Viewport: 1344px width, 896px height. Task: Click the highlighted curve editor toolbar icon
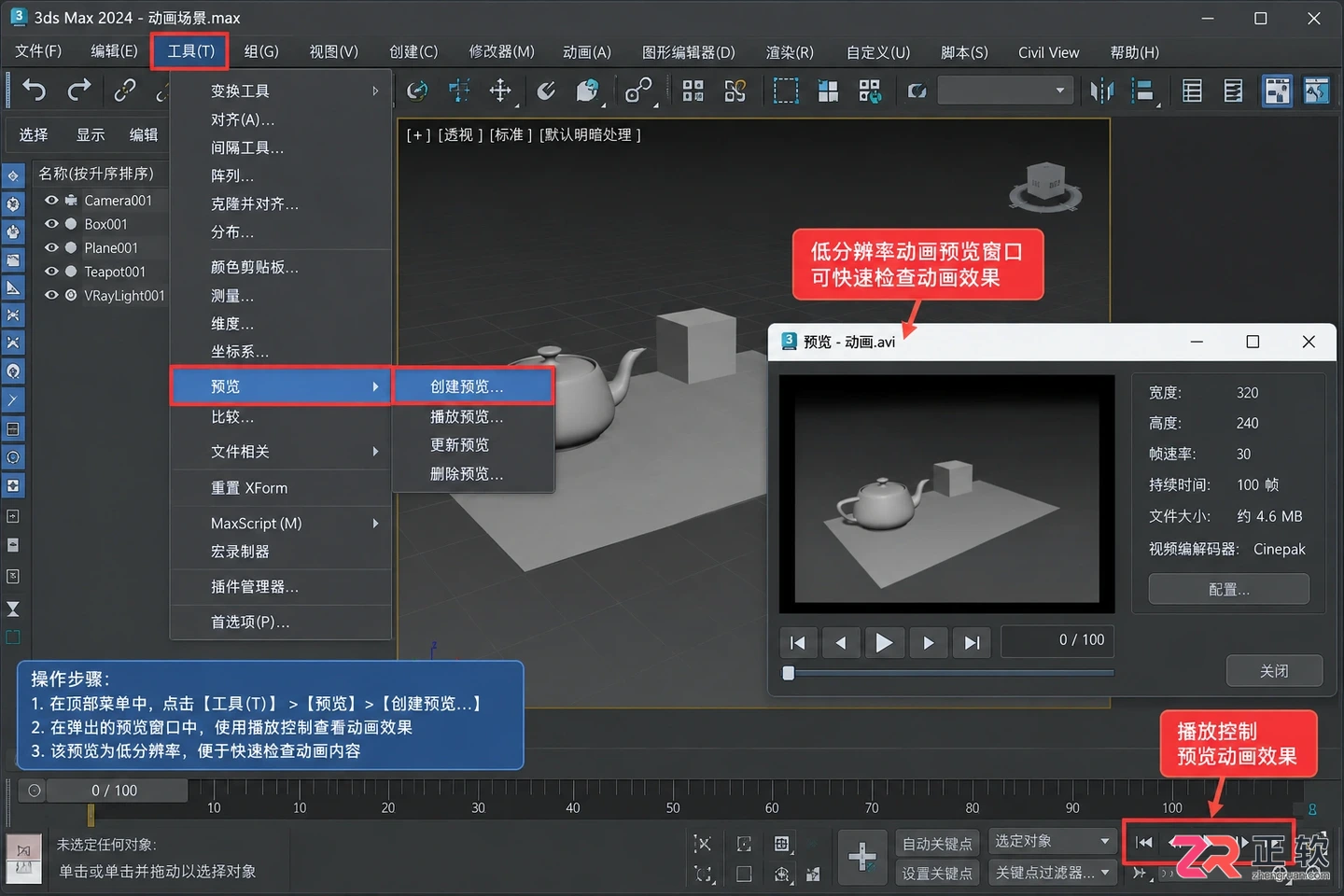(x=1277, y=91)
